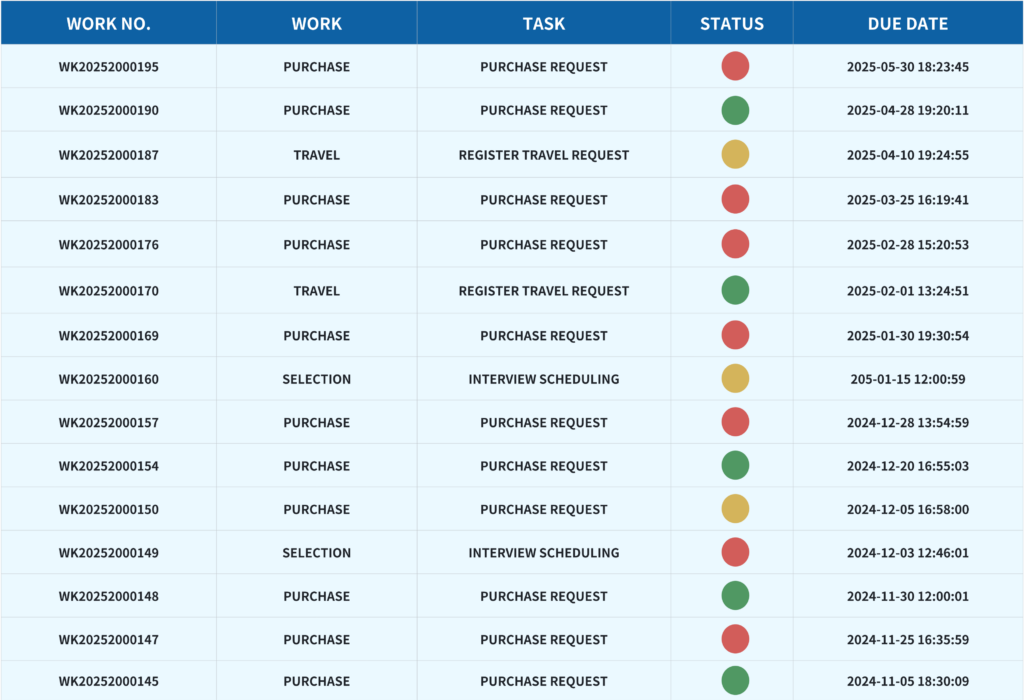Click red status dot for WK20252000195

click(735, 67)
